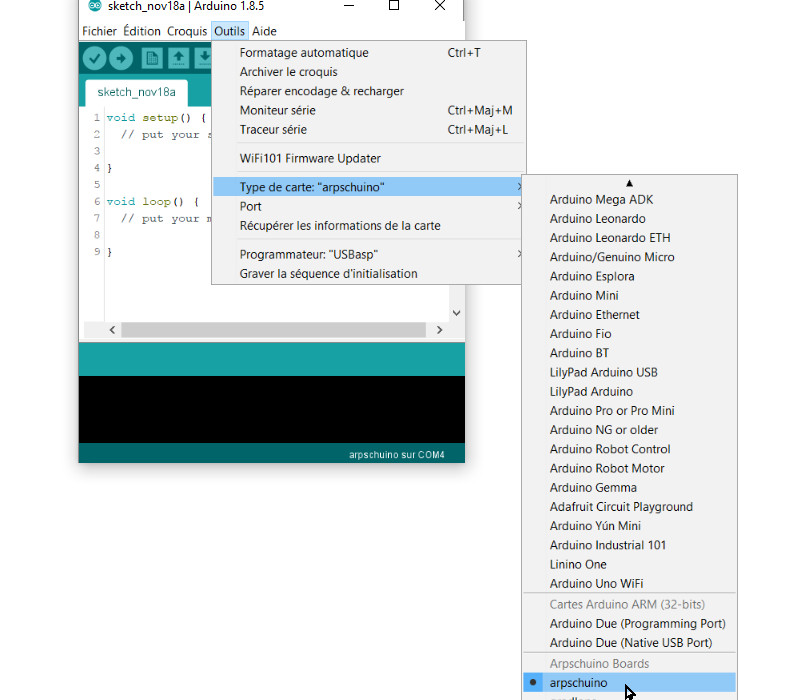Expand Type de carte submenu
The image size is (800, 700).
(369, 187)
